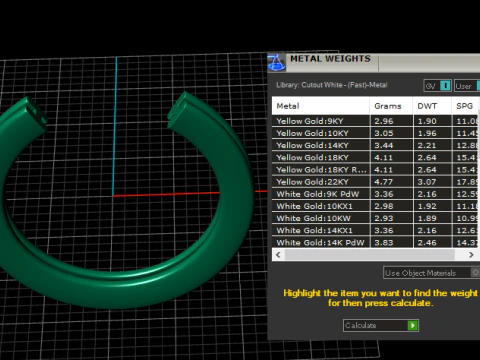Select the Yellow Gold:22KY row
The image size is (480, 360).
tap(376, 182)
